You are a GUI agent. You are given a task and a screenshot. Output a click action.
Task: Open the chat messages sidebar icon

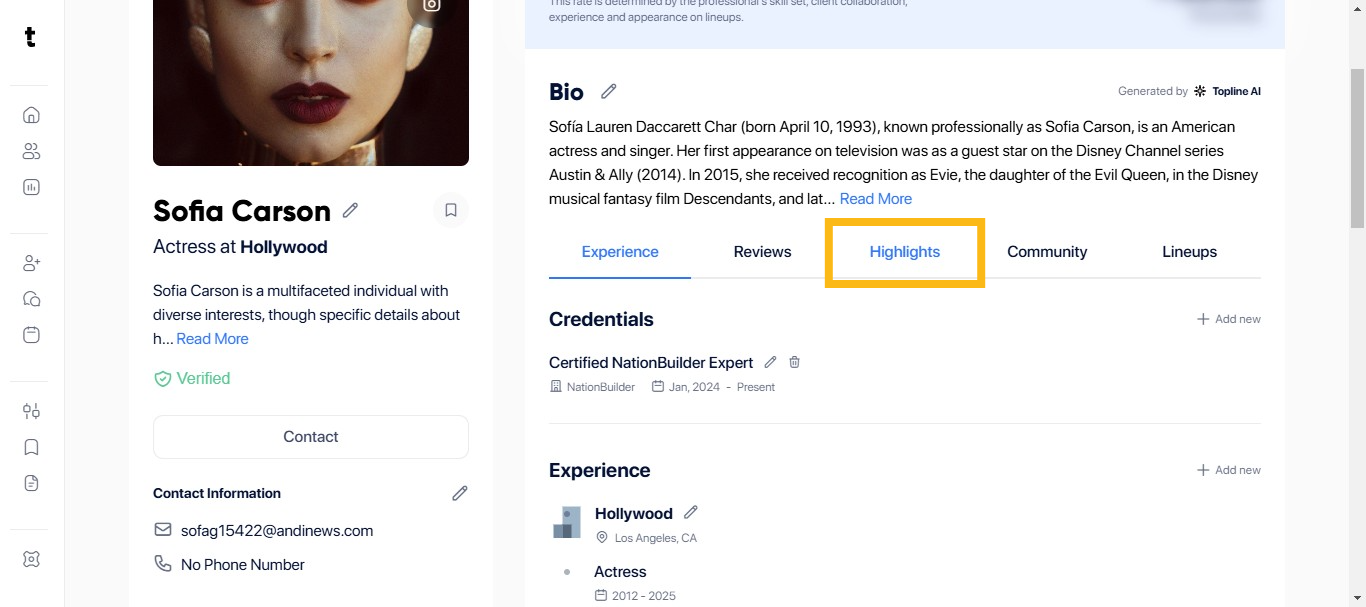[x=31, y=299]
